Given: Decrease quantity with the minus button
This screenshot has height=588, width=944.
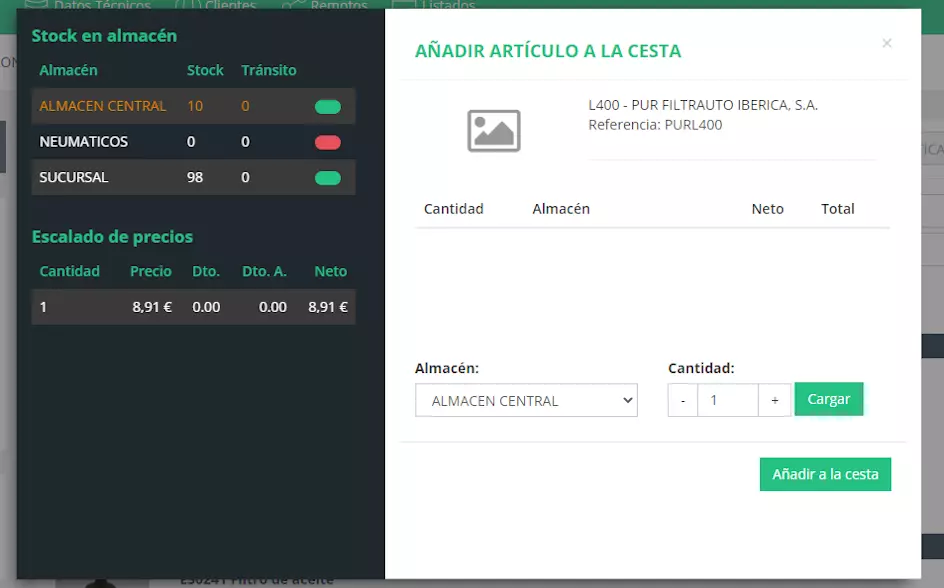Looking at the screenshot, I should 682,400.
